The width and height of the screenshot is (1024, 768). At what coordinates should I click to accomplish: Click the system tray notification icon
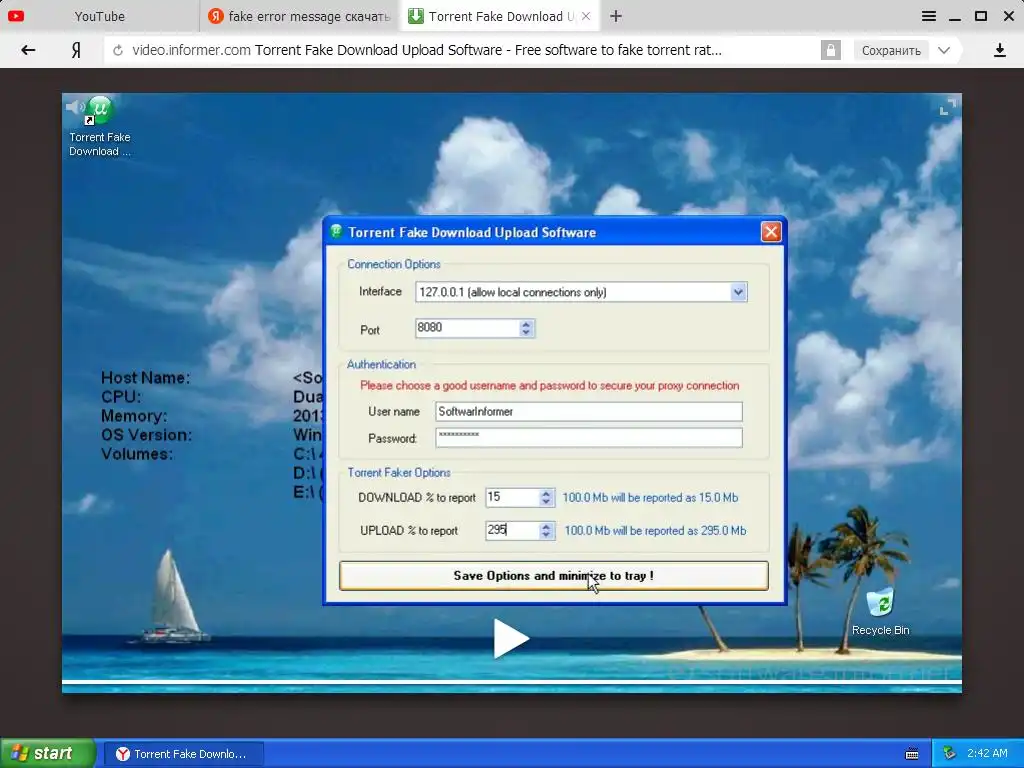pyautogui.click(x=950, y=754)
